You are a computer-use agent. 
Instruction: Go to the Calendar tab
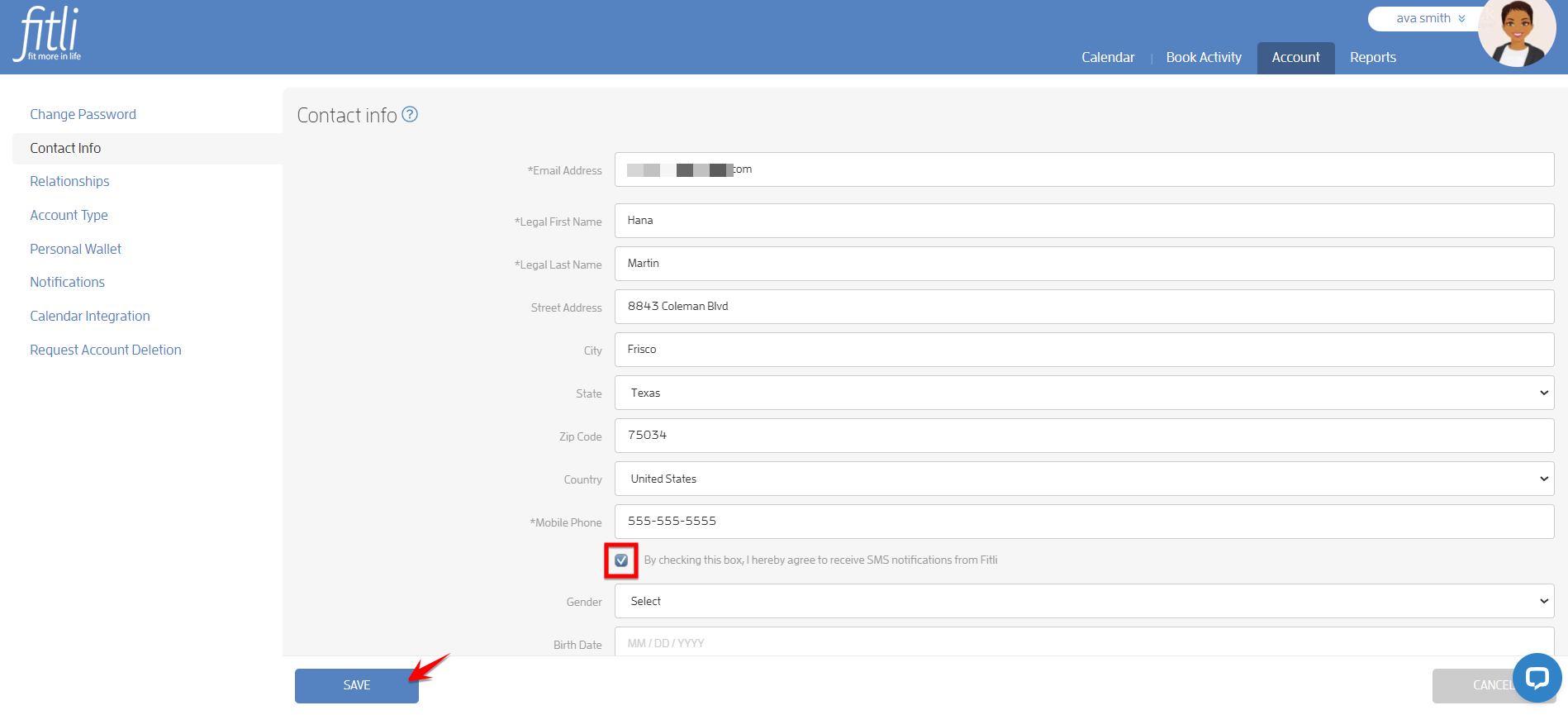click(x=1108, y=57)
